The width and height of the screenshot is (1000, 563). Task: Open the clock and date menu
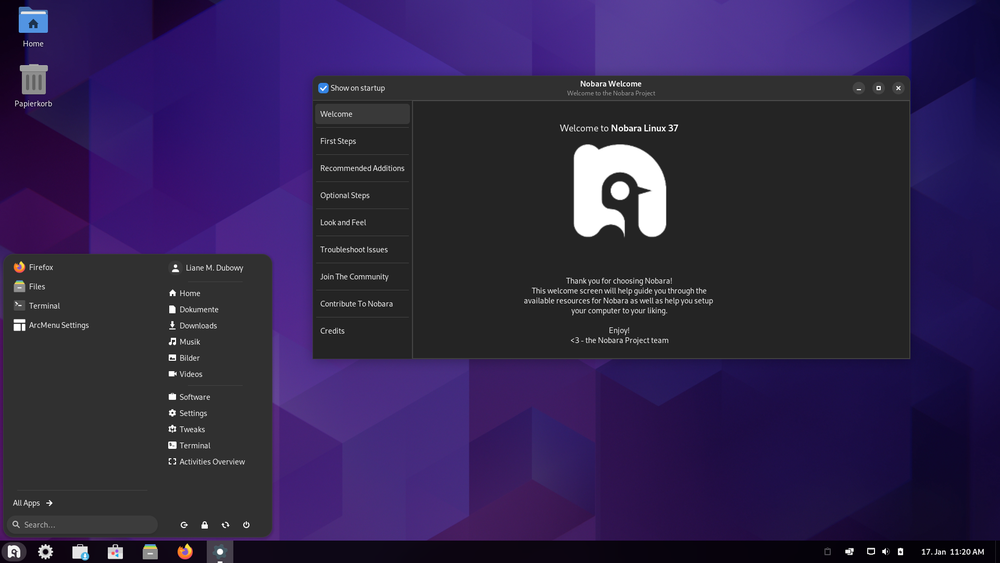[x=952, y=552]
